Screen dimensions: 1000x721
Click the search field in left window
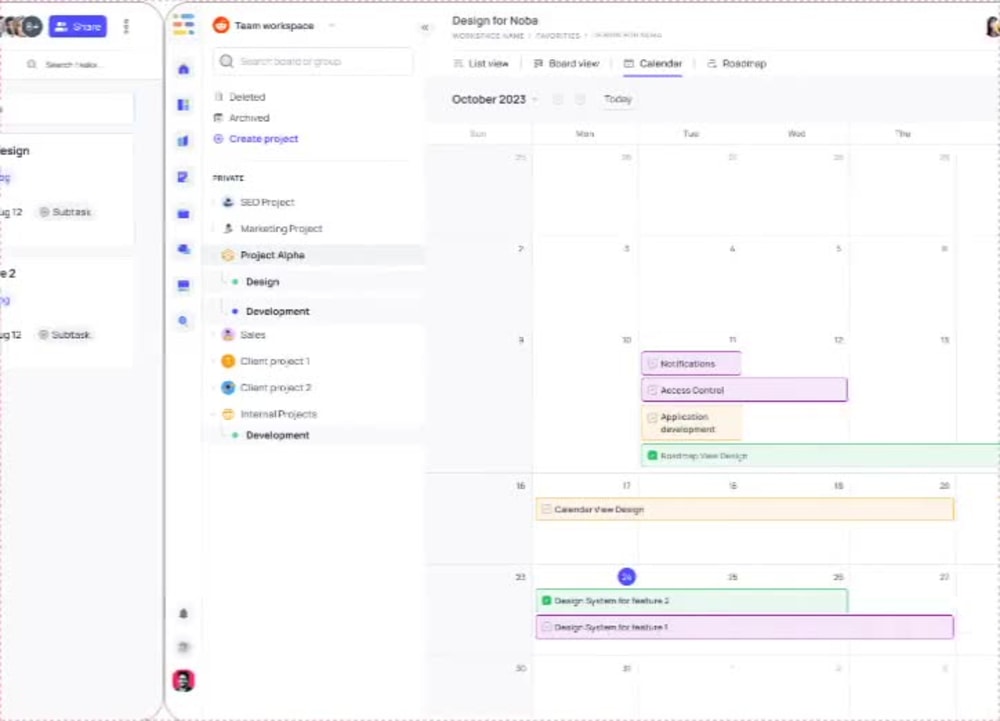tap(71, 64)
